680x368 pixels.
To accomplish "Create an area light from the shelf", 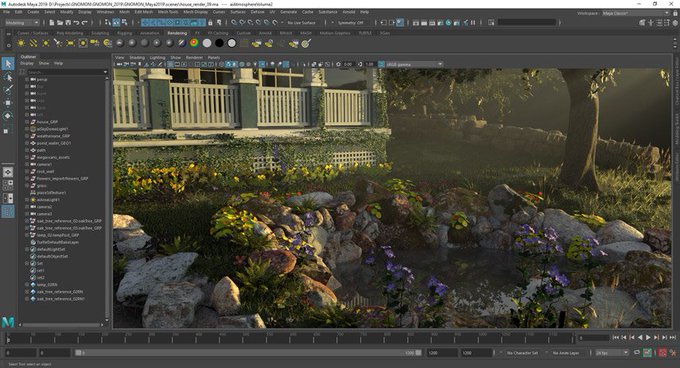I will tap(70, 43).
